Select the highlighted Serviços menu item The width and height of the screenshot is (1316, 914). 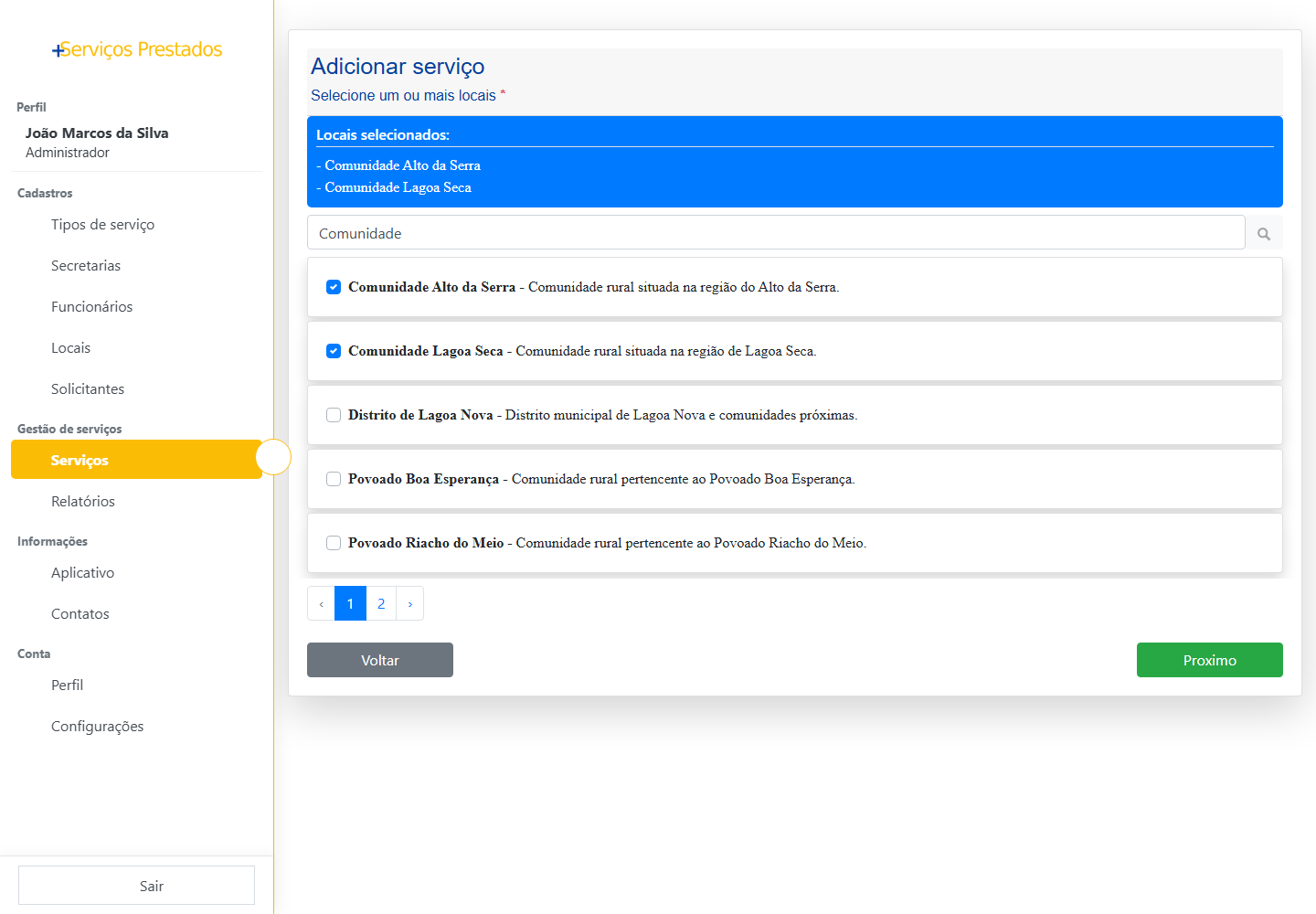click(136, 460)
